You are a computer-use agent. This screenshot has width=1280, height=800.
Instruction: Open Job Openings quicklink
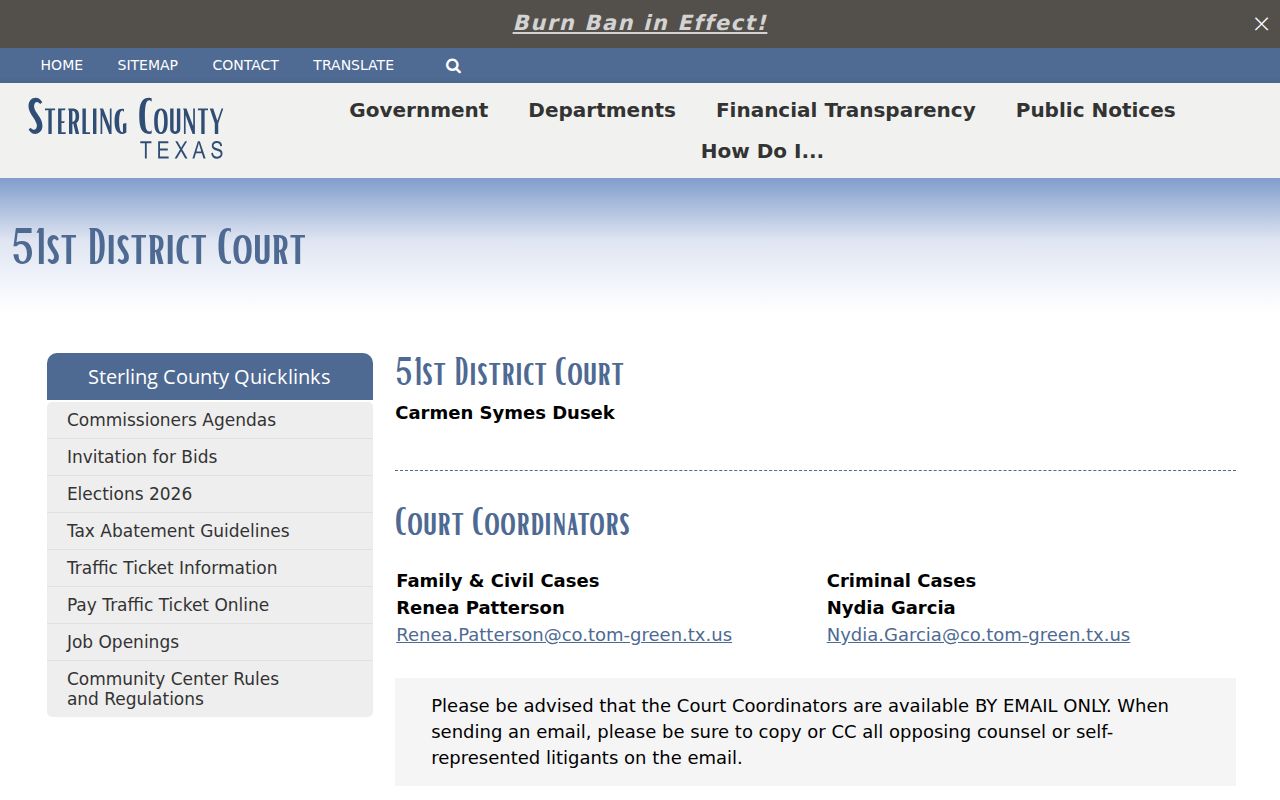210,642
